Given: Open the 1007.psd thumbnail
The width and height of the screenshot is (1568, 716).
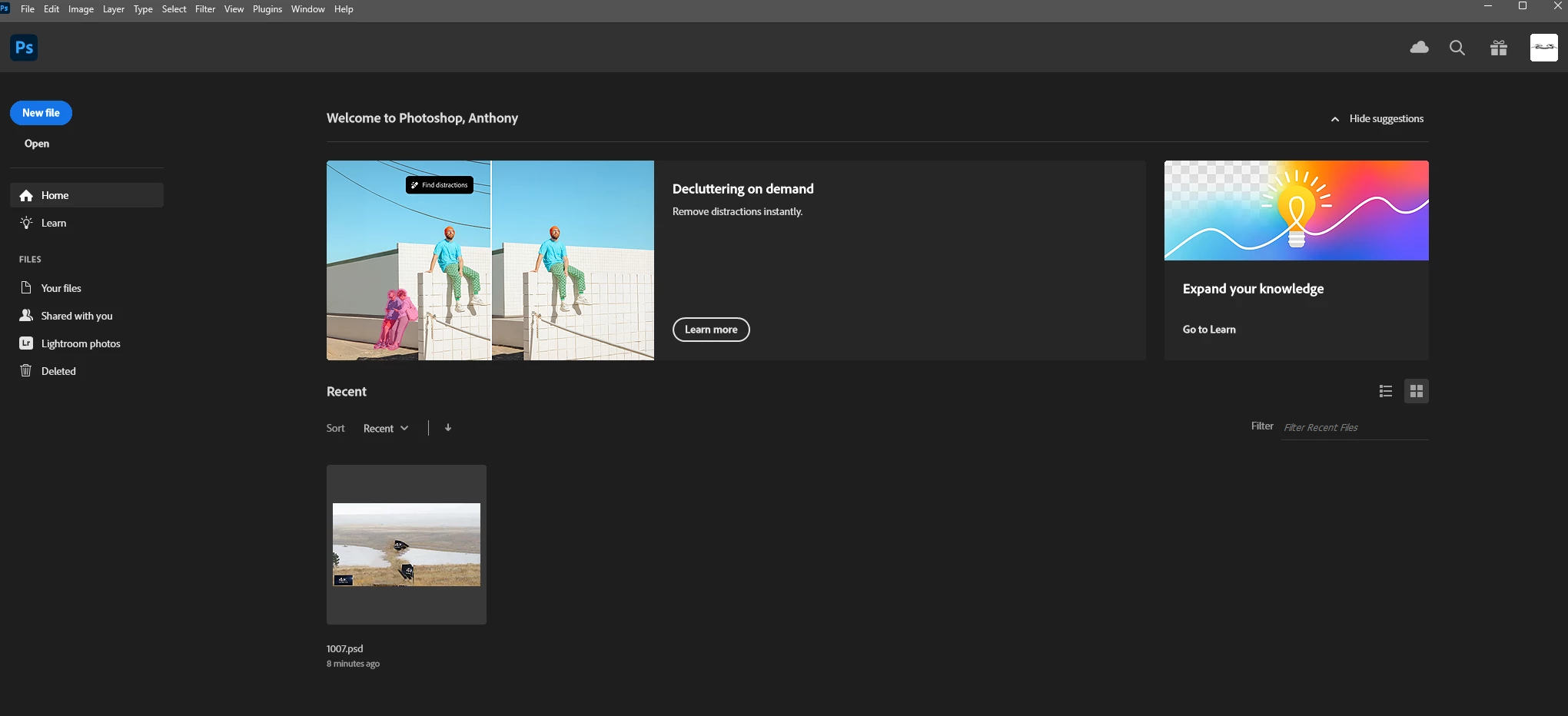Looking at the screenshot, I should point(407,545).
